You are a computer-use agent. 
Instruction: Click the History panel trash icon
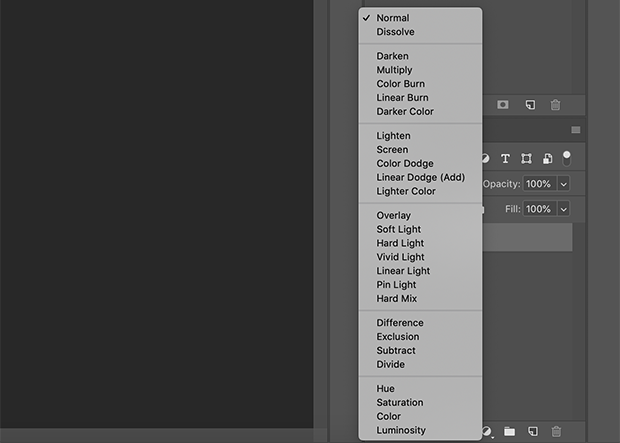point(556,105)
